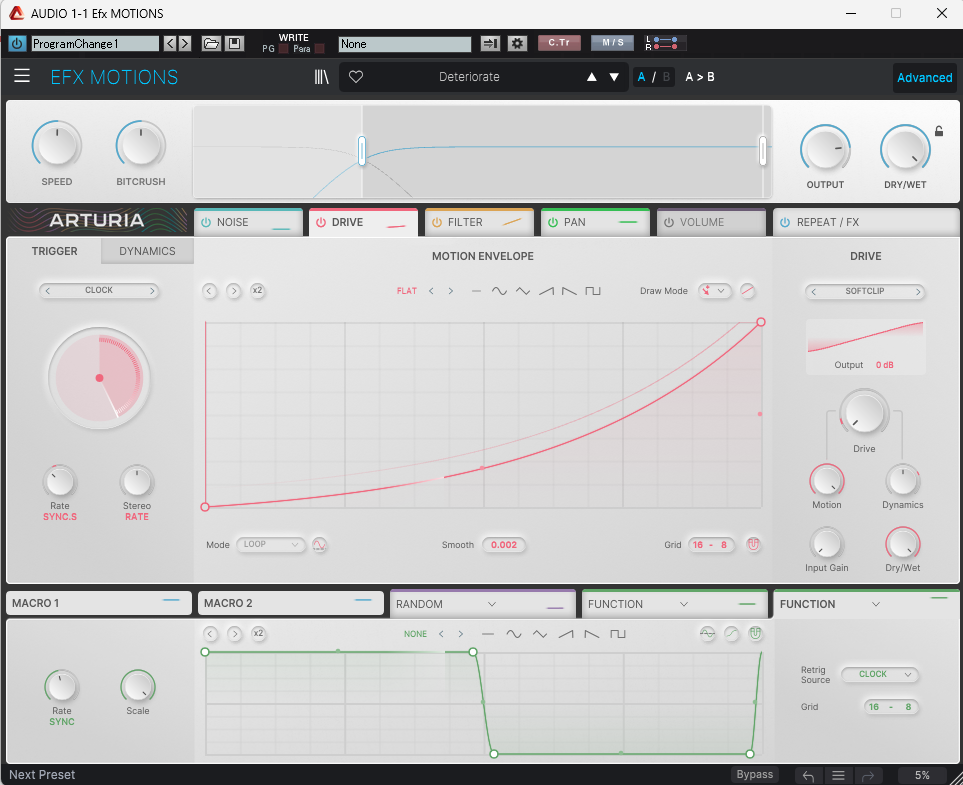The image size is (963, 785).
Task: Toggle the host plugin power button
Action: tap(17, 44)
